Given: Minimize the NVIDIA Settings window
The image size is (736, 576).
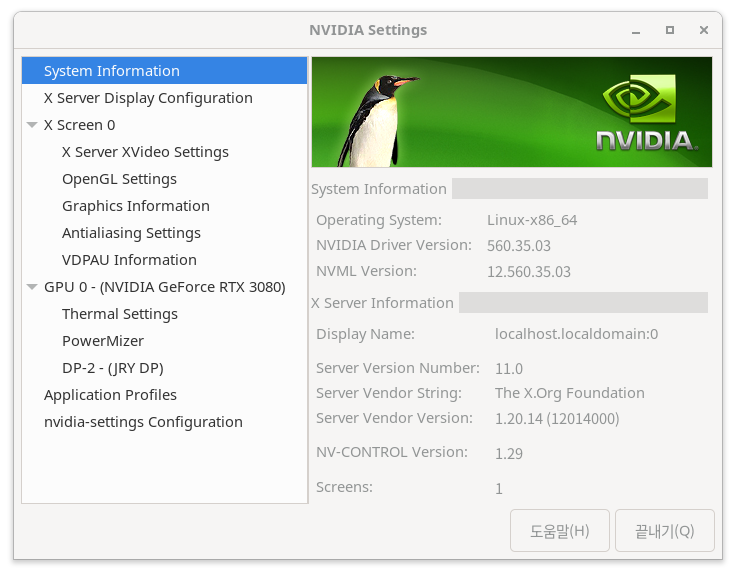Looking at the screenshot, I should [x=636, y=31].
